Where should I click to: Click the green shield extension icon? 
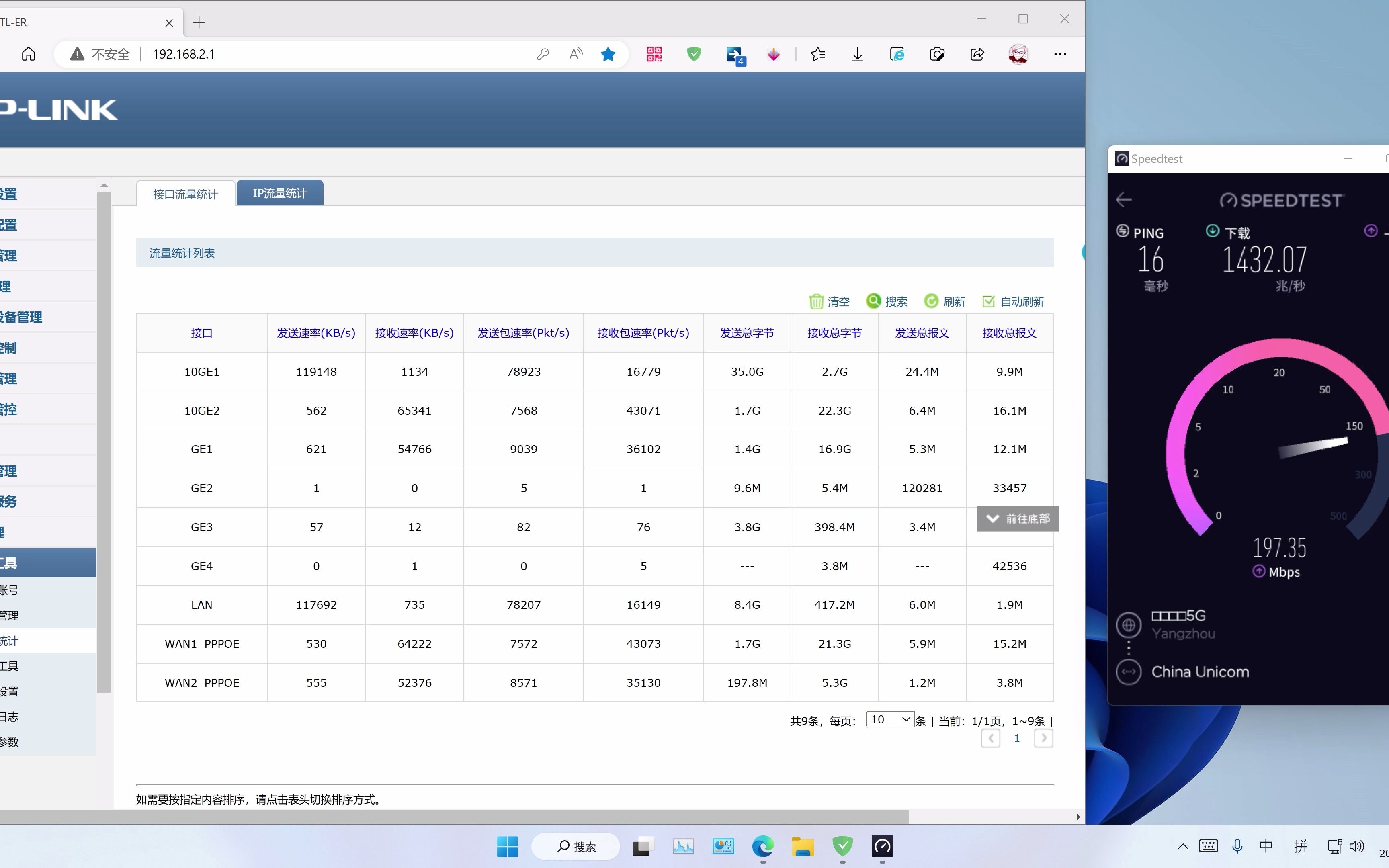pyautogui.click(x=694, y=54)
